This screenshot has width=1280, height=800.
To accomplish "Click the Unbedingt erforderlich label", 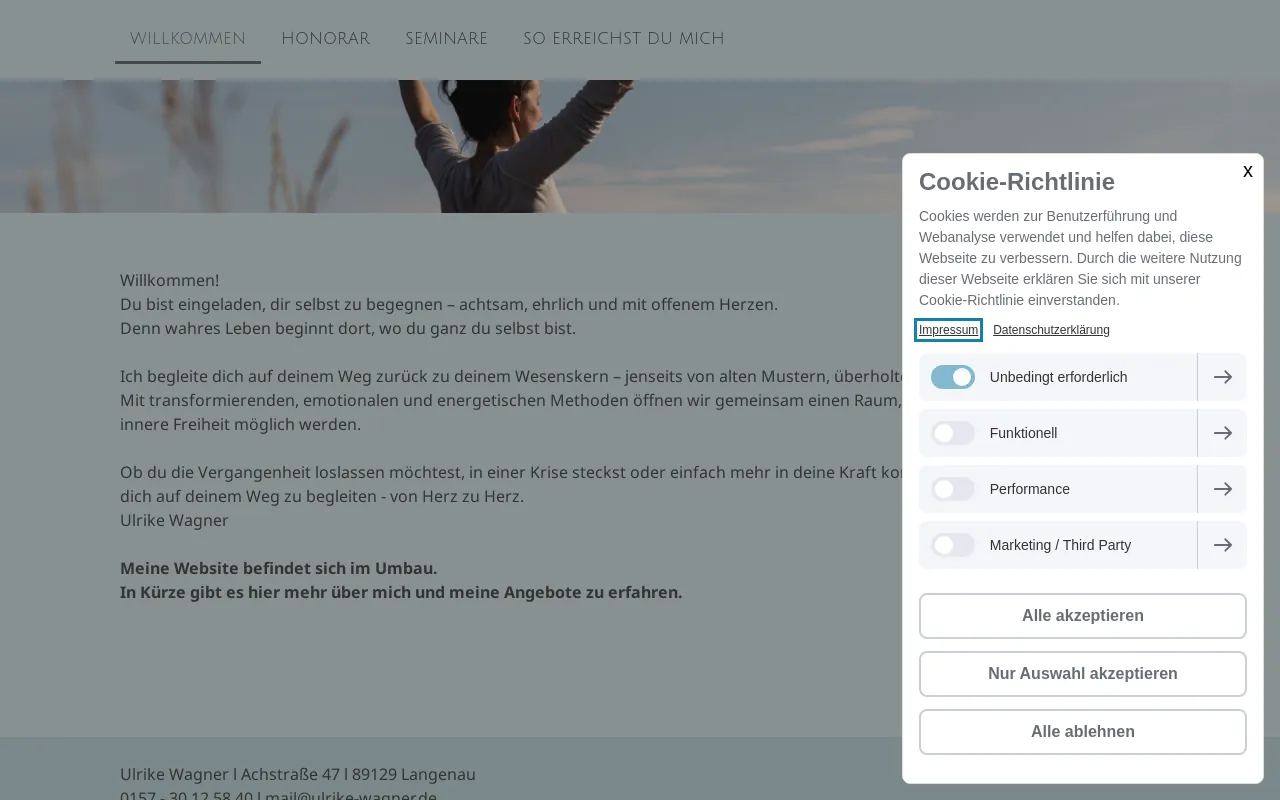I will coord(1059,377).
